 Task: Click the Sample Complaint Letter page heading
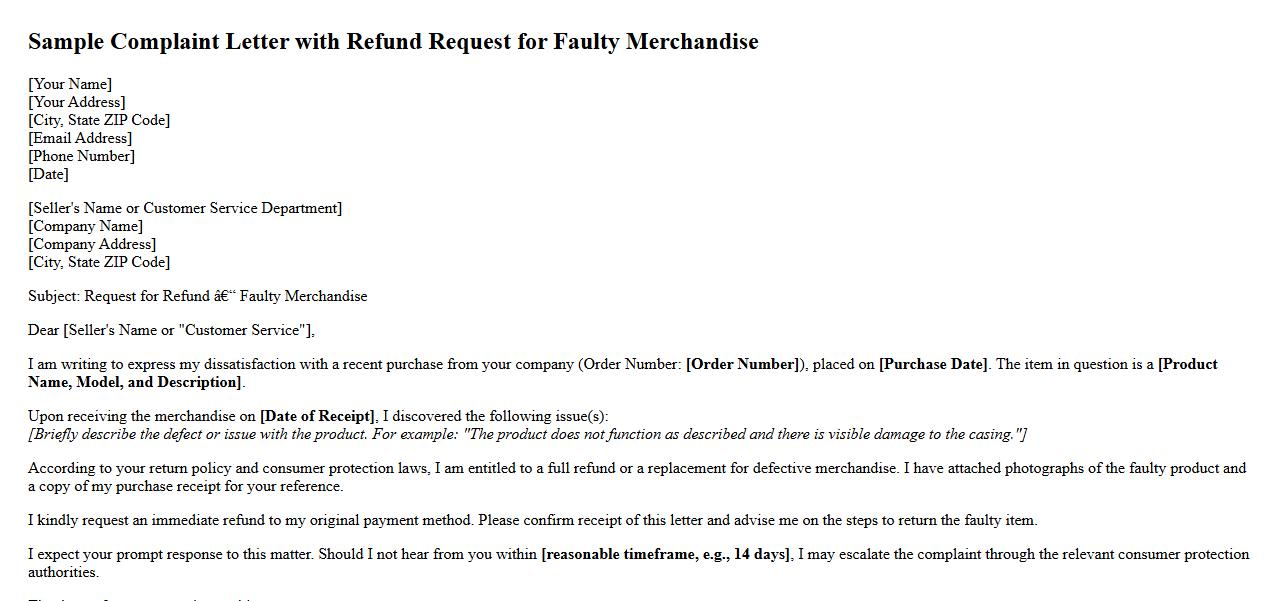(393, 42)
